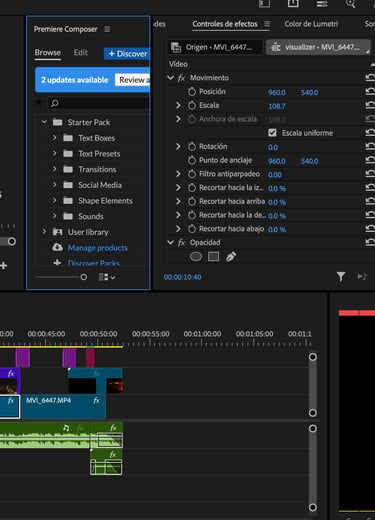Click the Escala value 108.7

tap(277, 106)
